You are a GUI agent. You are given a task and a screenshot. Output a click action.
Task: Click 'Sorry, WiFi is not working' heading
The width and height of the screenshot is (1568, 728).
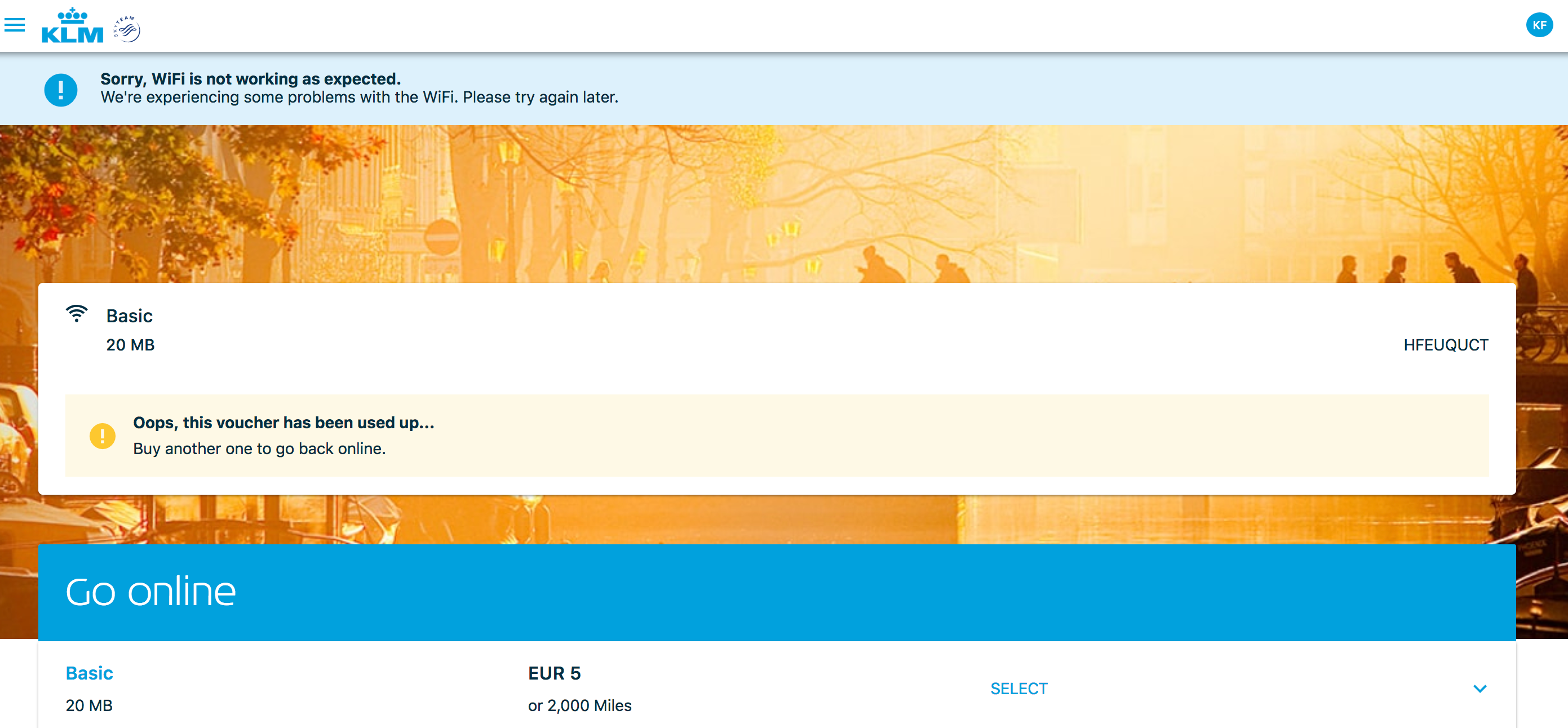[x=250, y=78]
